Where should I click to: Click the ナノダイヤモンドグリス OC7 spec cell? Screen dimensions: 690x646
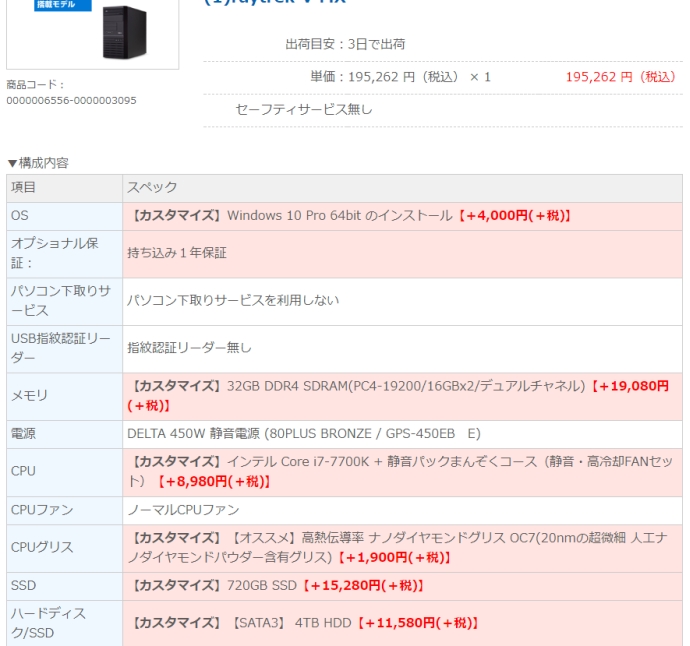(400, 547)
